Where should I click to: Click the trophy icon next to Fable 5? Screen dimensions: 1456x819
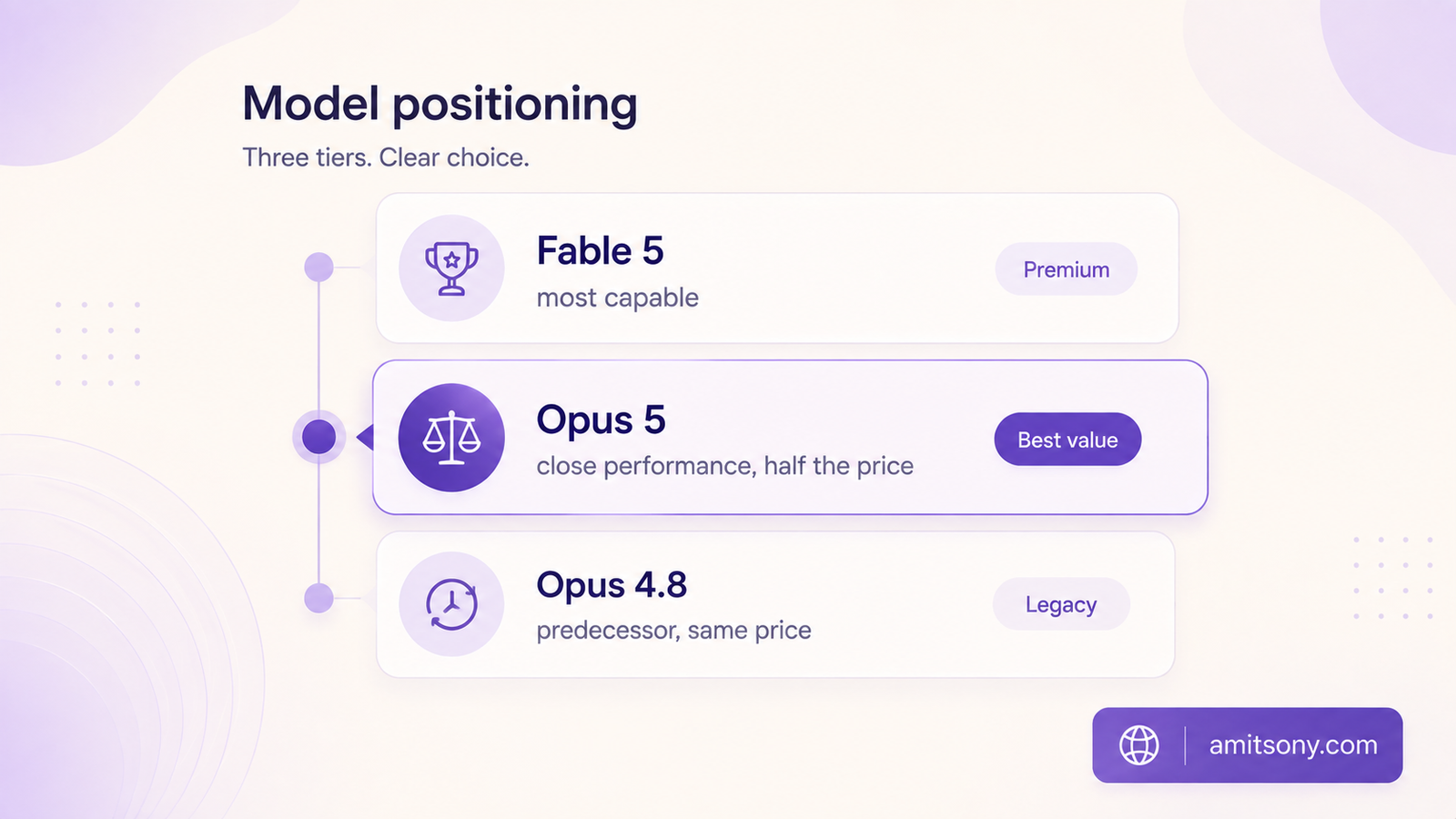(451, 268)
